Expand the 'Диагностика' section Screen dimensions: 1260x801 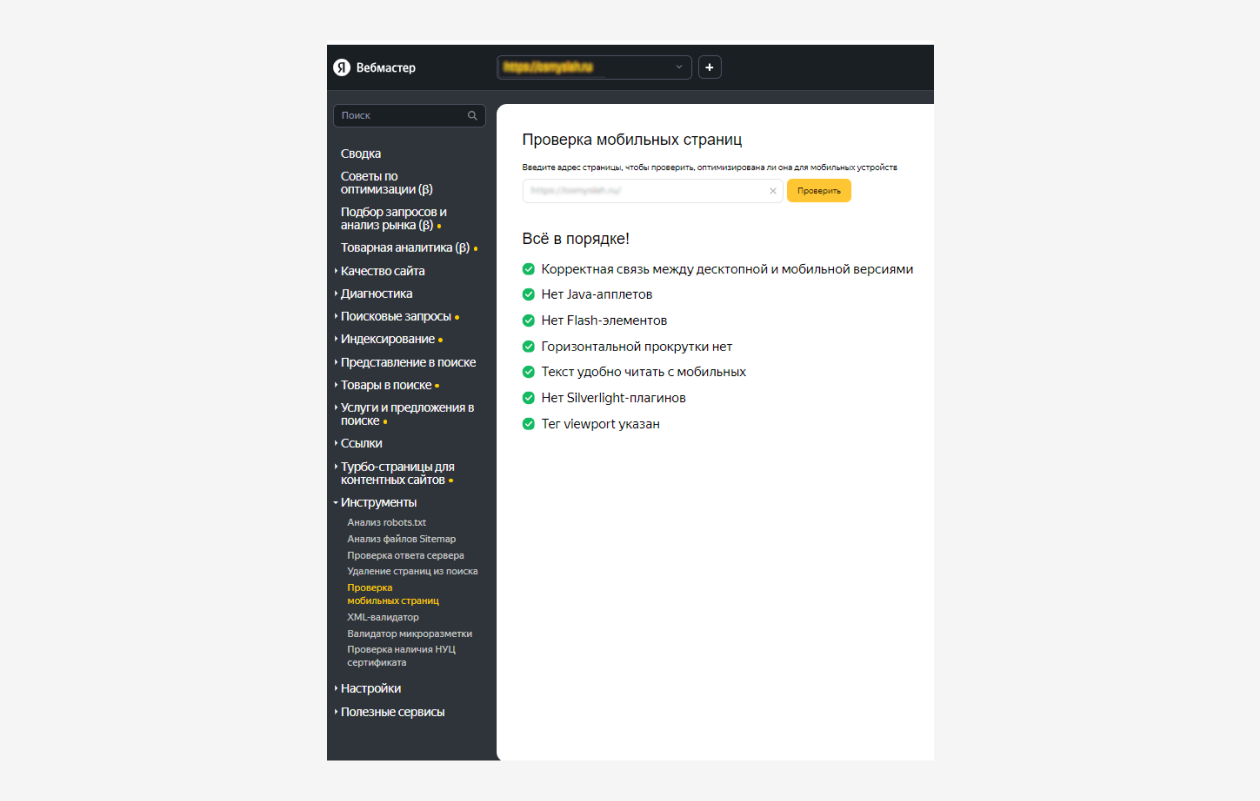[376, 294]
